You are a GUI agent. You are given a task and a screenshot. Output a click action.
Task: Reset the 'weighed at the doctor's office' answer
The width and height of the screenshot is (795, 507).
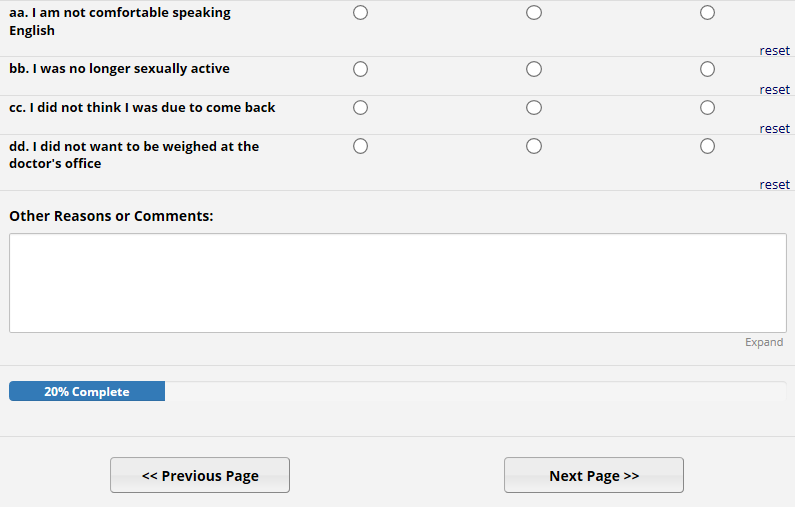click(774, 185)
